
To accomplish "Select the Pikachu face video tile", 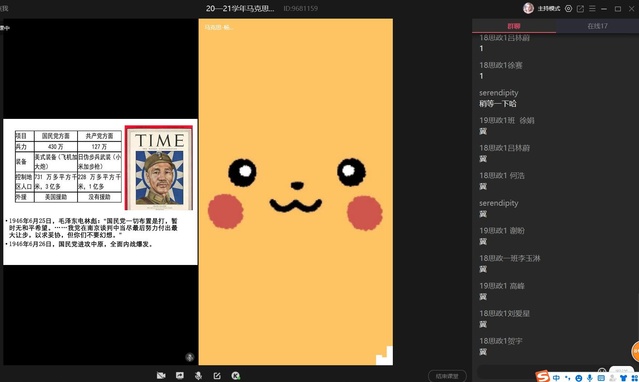I will (296, 192).
